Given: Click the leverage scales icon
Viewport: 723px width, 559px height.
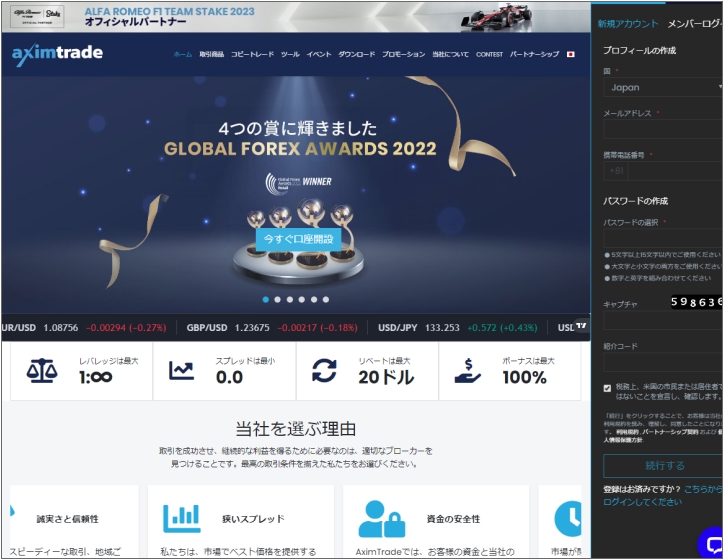Looking at the screenshot, I should click(x=42, y=371).
